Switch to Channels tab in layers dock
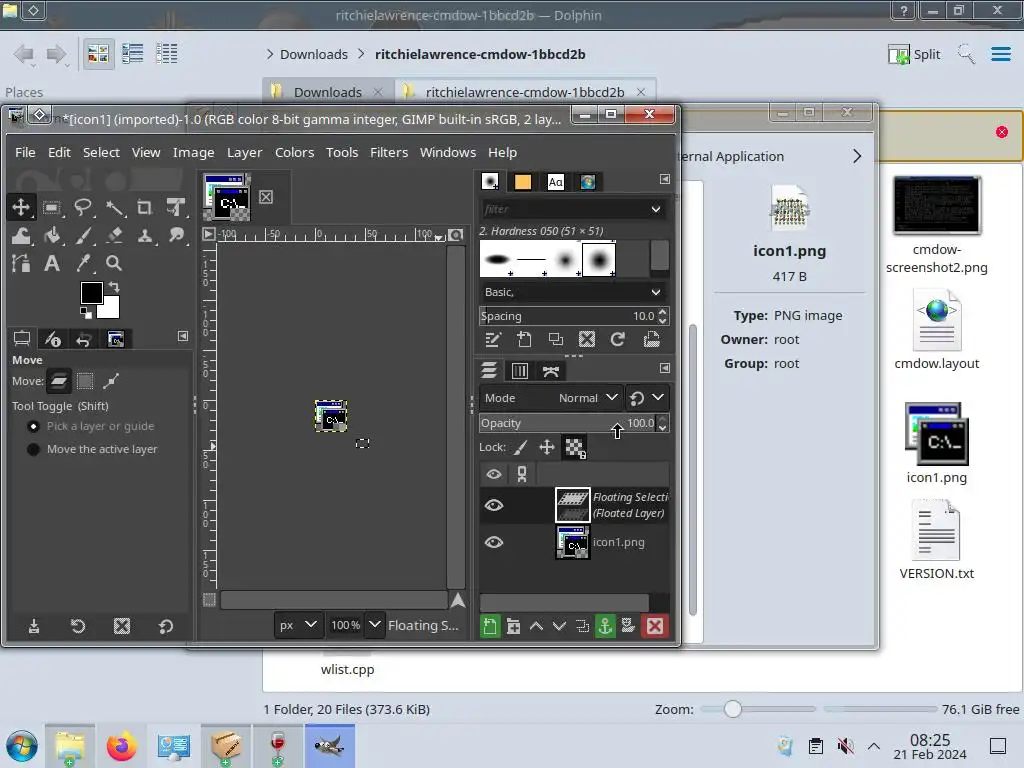This screenshot has width=1024, height=768. (x=520, y=371)
